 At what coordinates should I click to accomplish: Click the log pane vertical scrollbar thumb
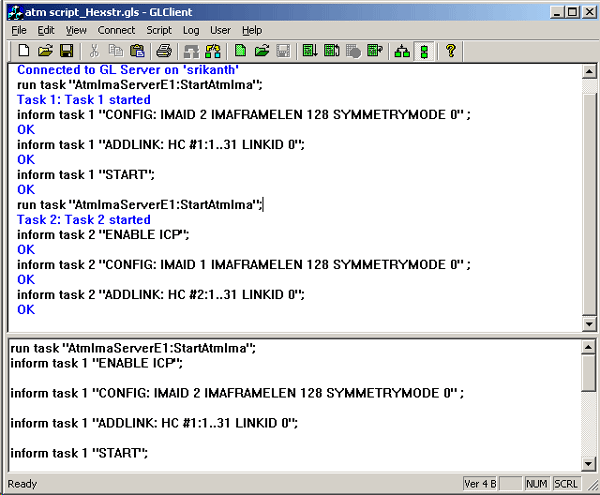click(x=589, y=203)
